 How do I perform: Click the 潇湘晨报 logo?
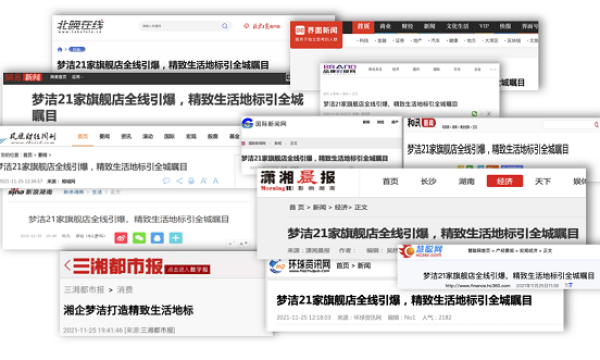(298, 181)
